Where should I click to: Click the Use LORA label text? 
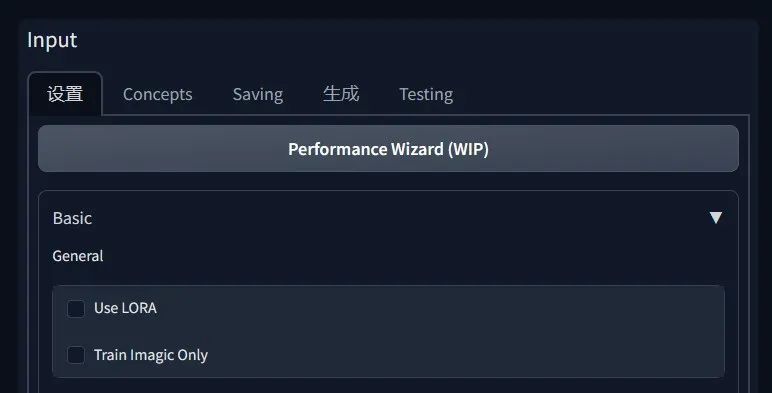point(125,308)
